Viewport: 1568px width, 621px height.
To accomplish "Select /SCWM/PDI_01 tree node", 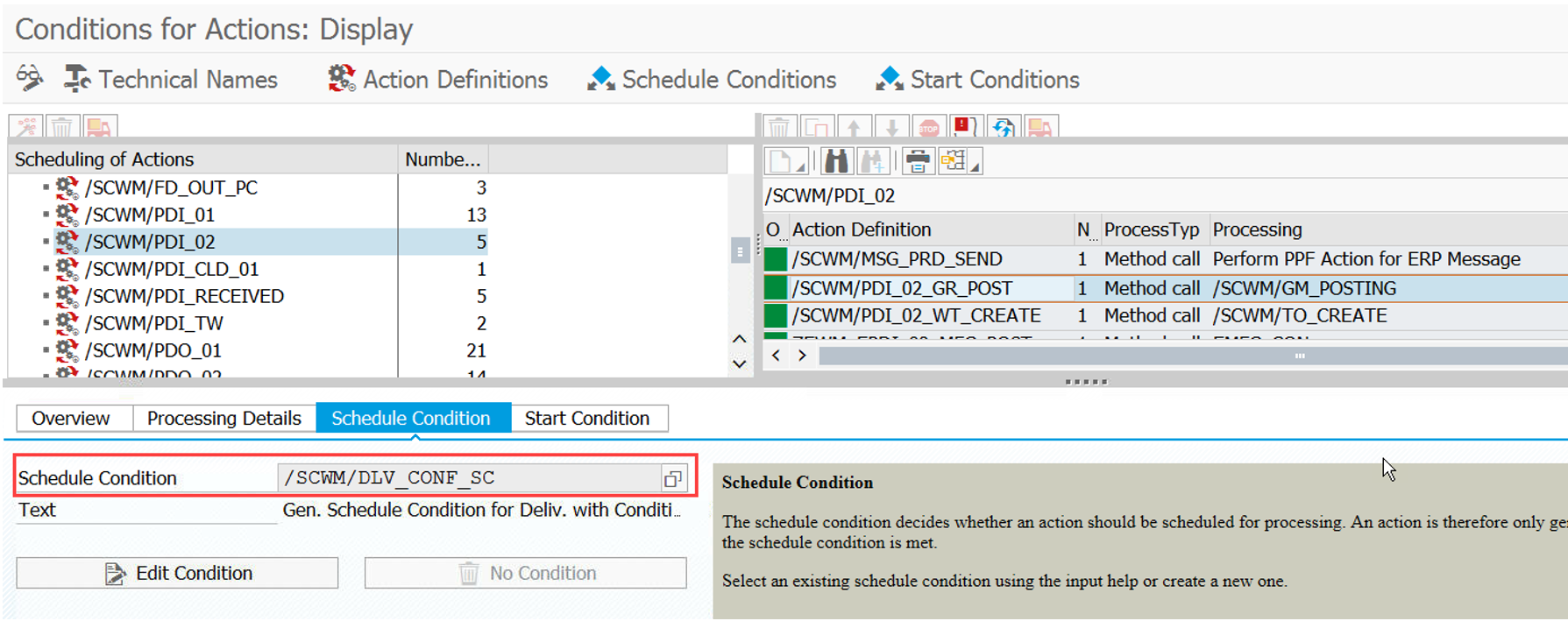I will coord(149,215).
